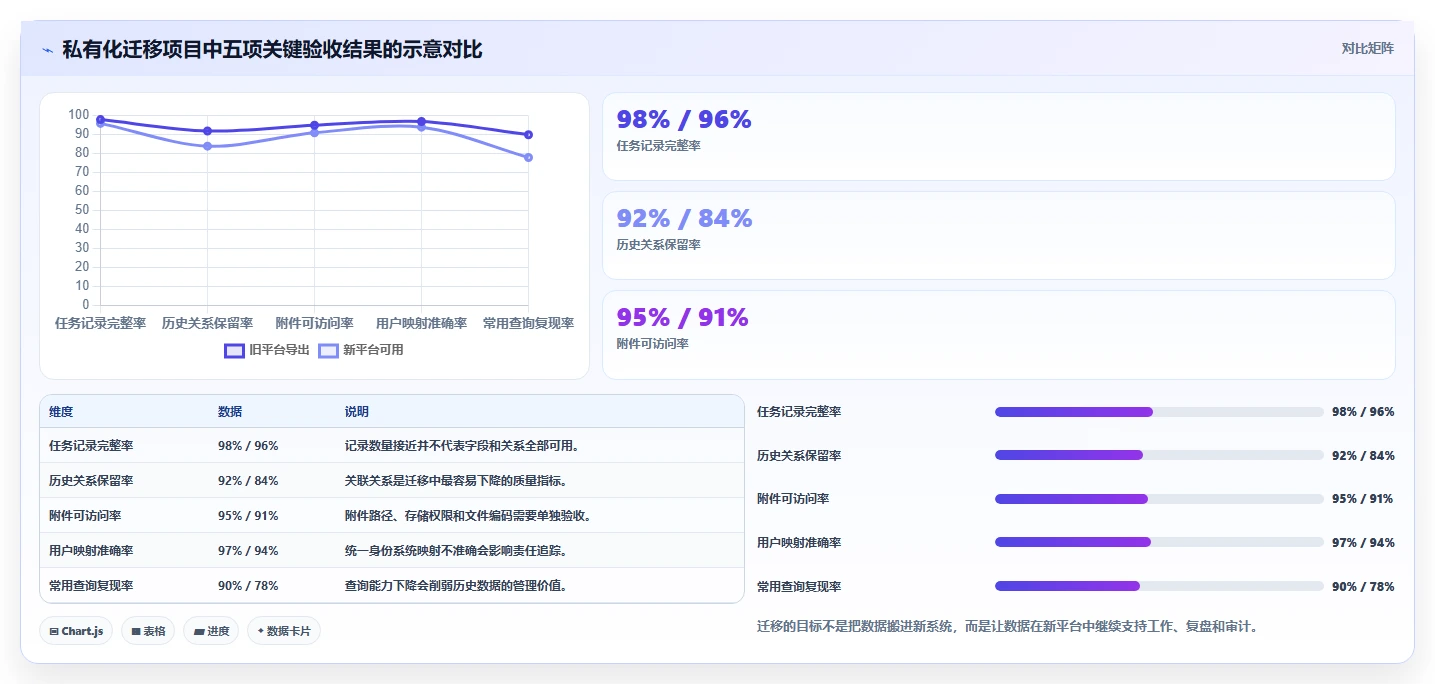Click the 附件可访问率 chart axis label

click(x=314, y=323)
